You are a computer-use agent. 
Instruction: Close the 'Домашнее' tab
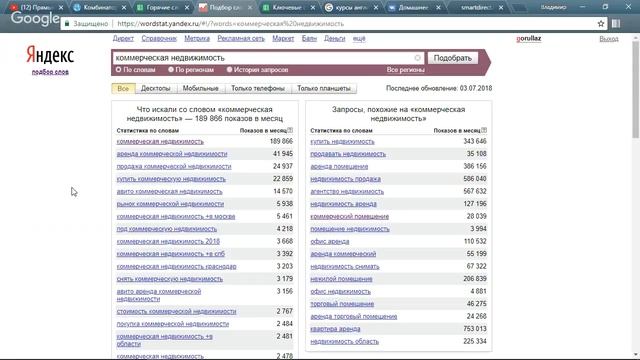point(438,7)
